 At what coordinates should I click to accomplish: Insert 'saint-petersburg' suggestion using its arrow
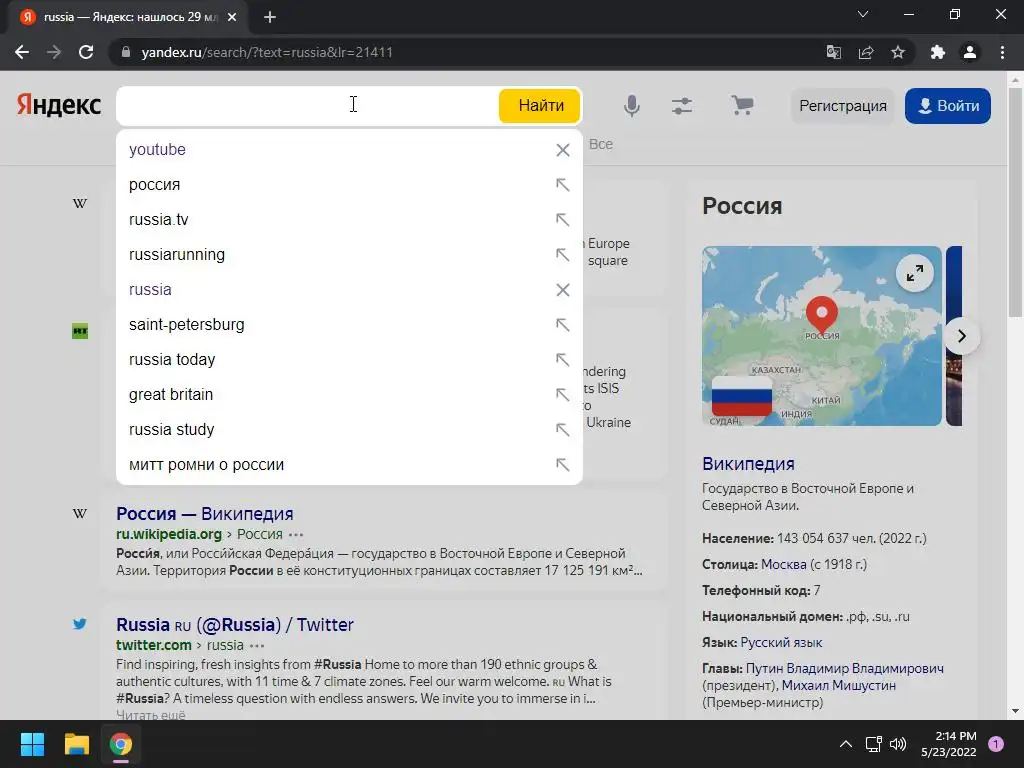coord(562,325)
